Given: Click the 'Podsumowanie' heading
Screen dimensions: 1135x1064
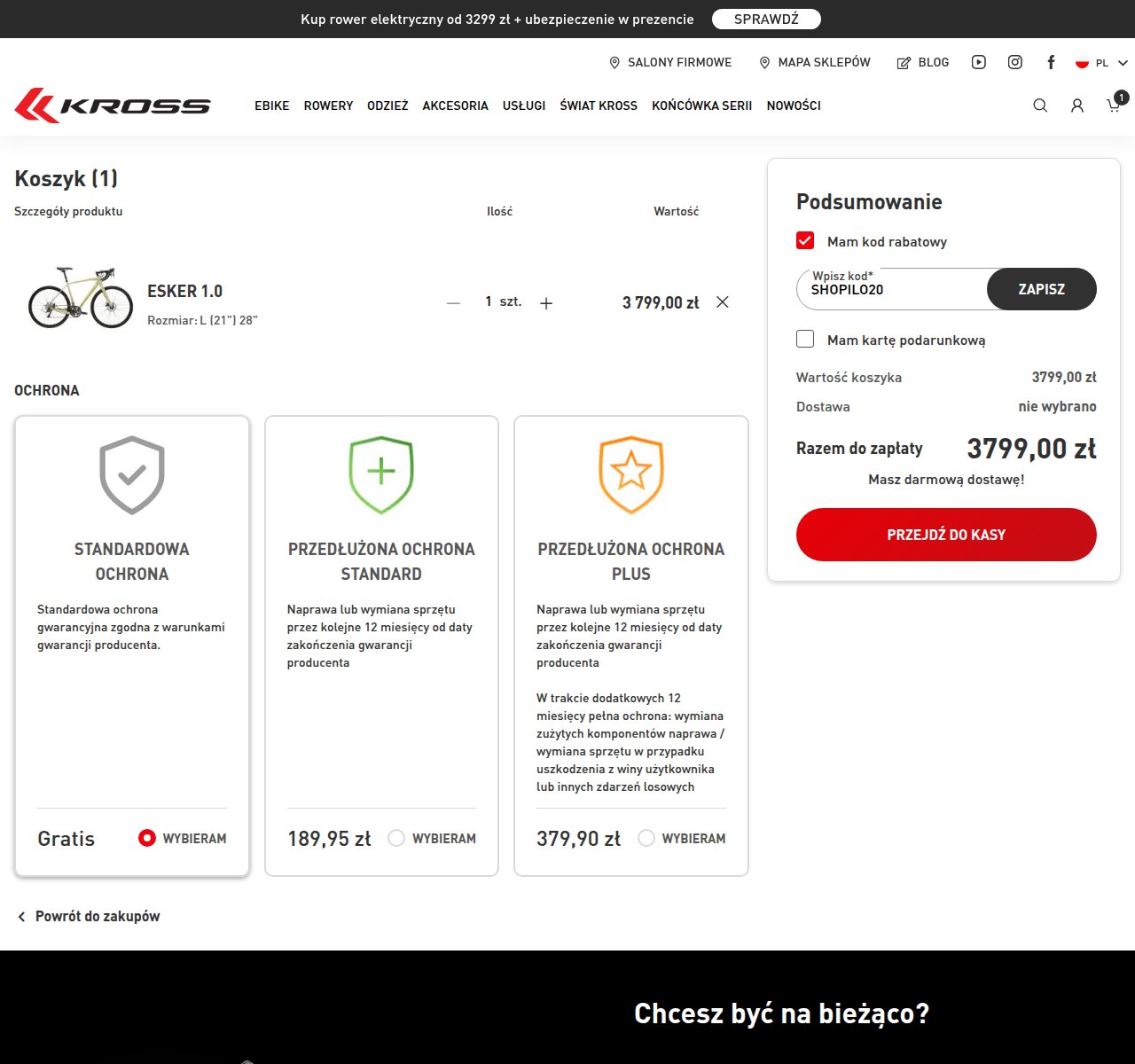Looking at the screenshot, I should click(x=869, y=202).
